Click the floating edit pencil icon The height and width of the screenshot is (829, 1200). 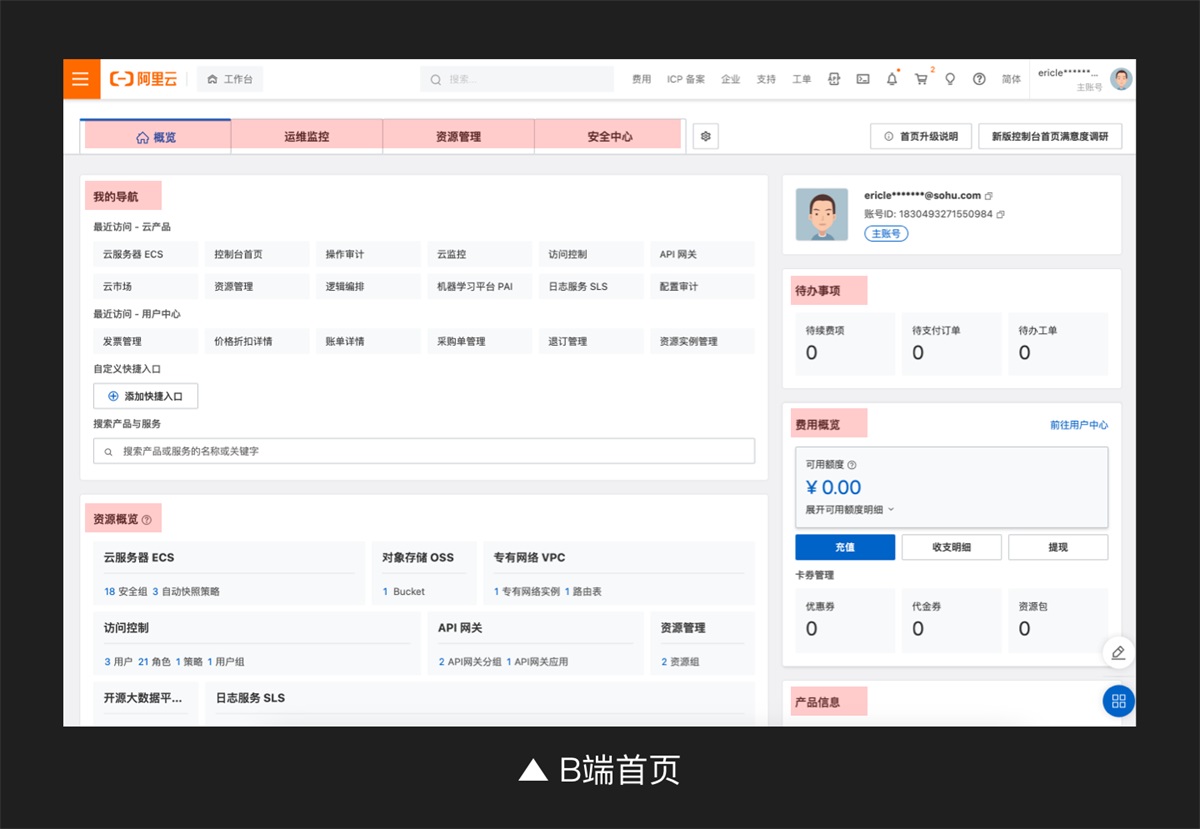pyautogui.click(x=1118, y=652)
